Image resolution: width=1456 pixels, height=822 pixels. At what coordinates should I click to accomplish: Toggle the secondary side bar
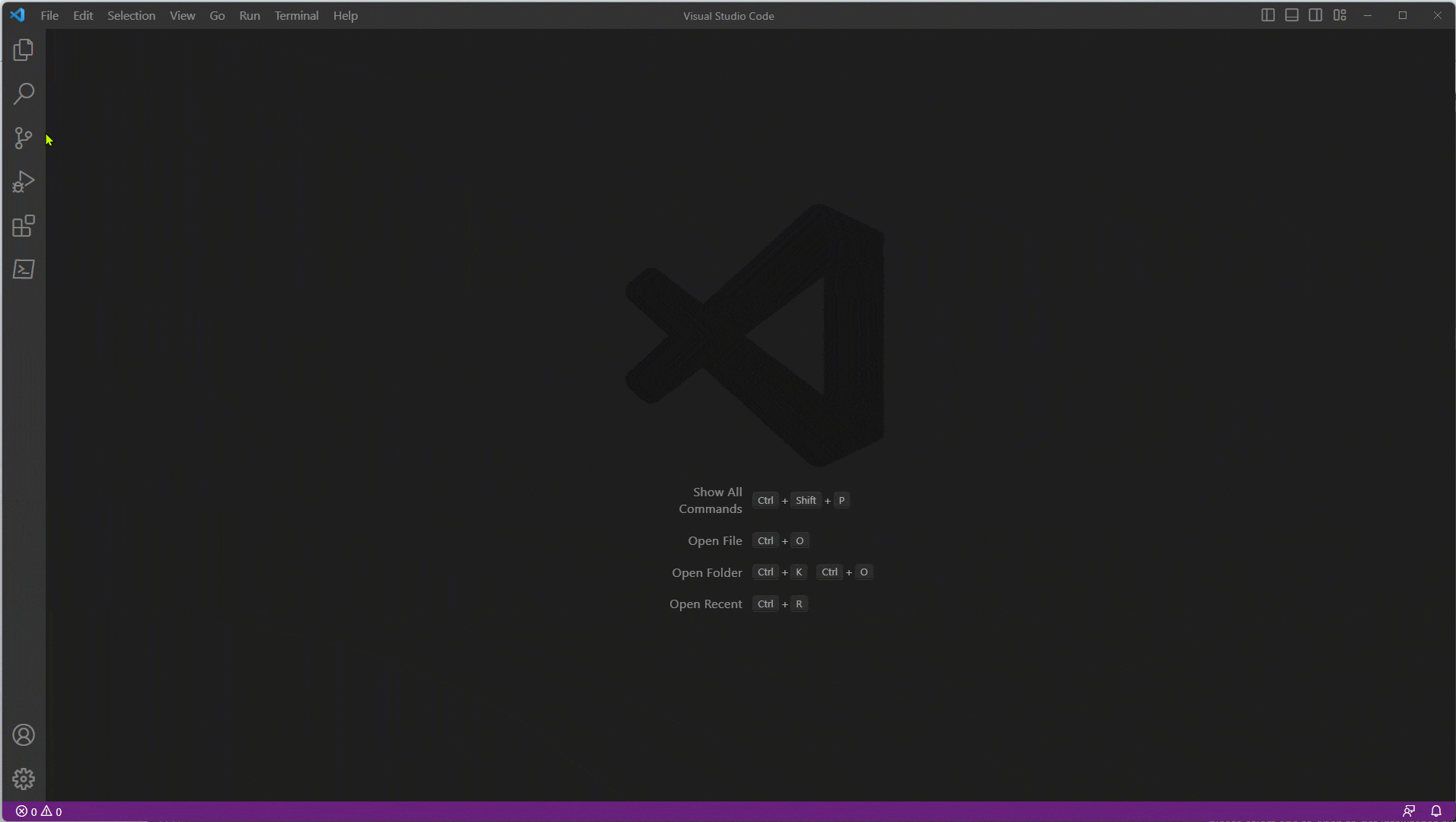pyautogui.click(x=1315, y=14)
